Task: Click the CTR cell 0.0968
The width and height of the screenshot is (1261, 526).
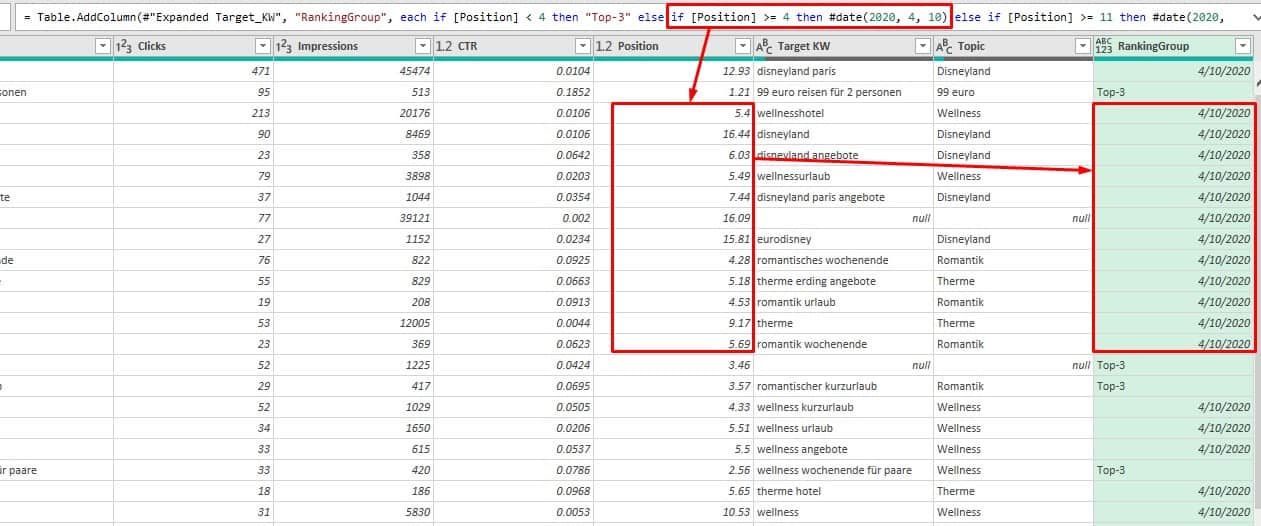Action: coord(512,491)
